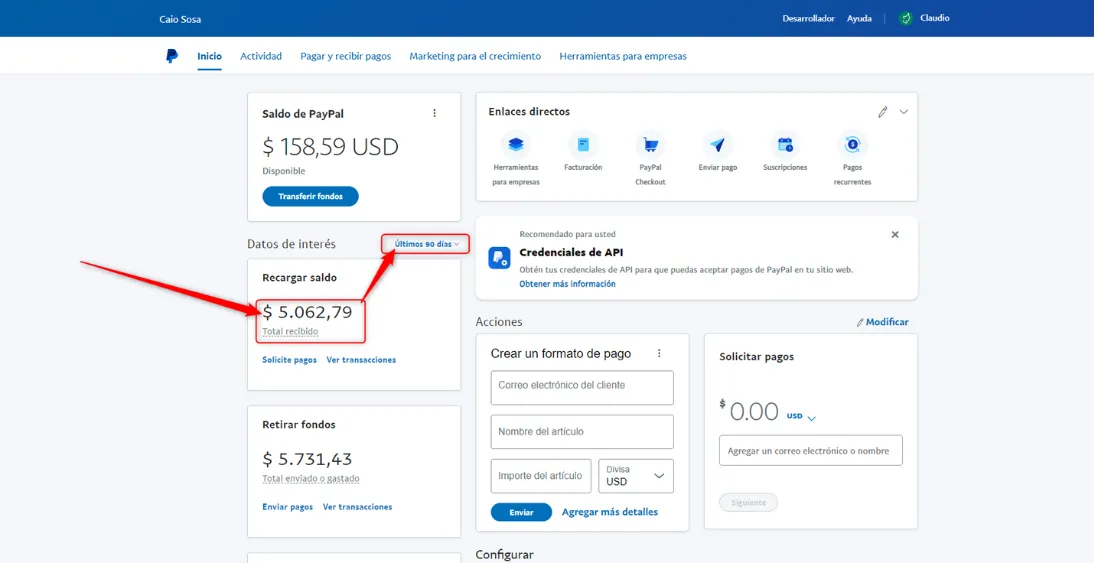Image resolution: width=1094 pixels, height=563 pixels.
Task: Click the $ 158,59 USD balance
Action: click(x=330, y=147)
